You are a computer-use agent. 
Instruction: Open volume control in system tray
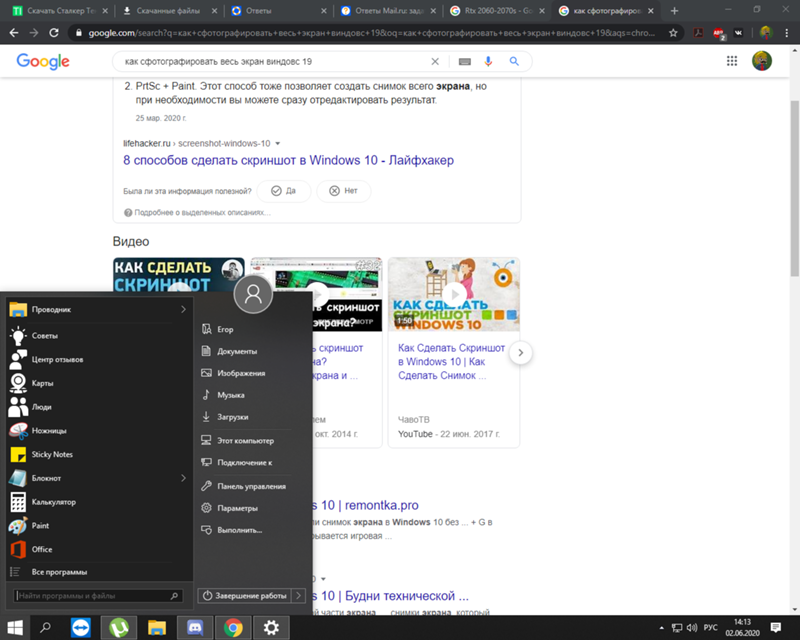(x=692, y=628)
